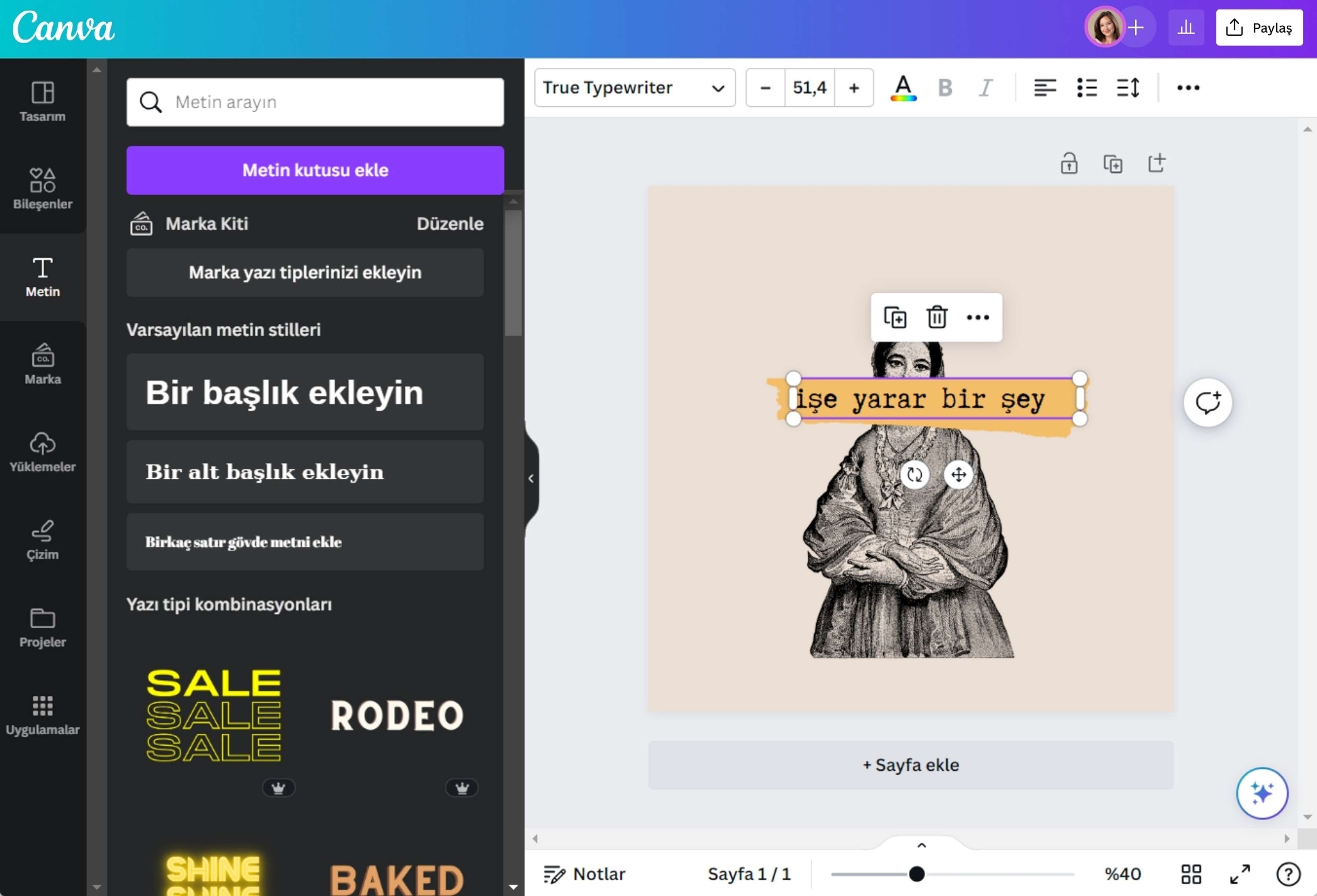Click the zoom slider handle
The width and height of the screenshot is (1317, 896).
coord(916,874)
